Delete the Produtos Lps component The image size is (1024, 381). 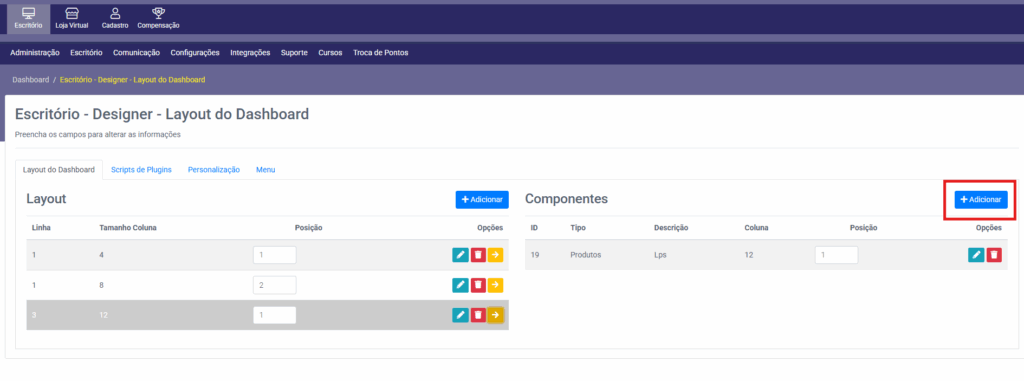[x=994, y=255]
